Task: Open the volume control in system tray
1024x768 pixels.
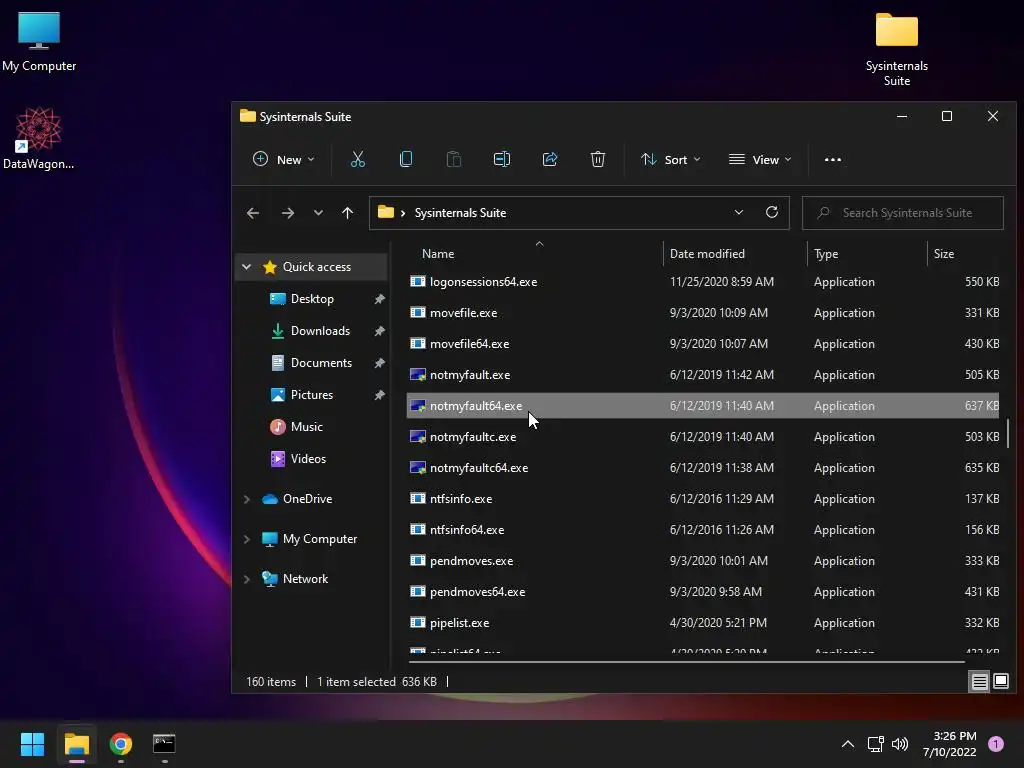Action: tap(900, 744)
